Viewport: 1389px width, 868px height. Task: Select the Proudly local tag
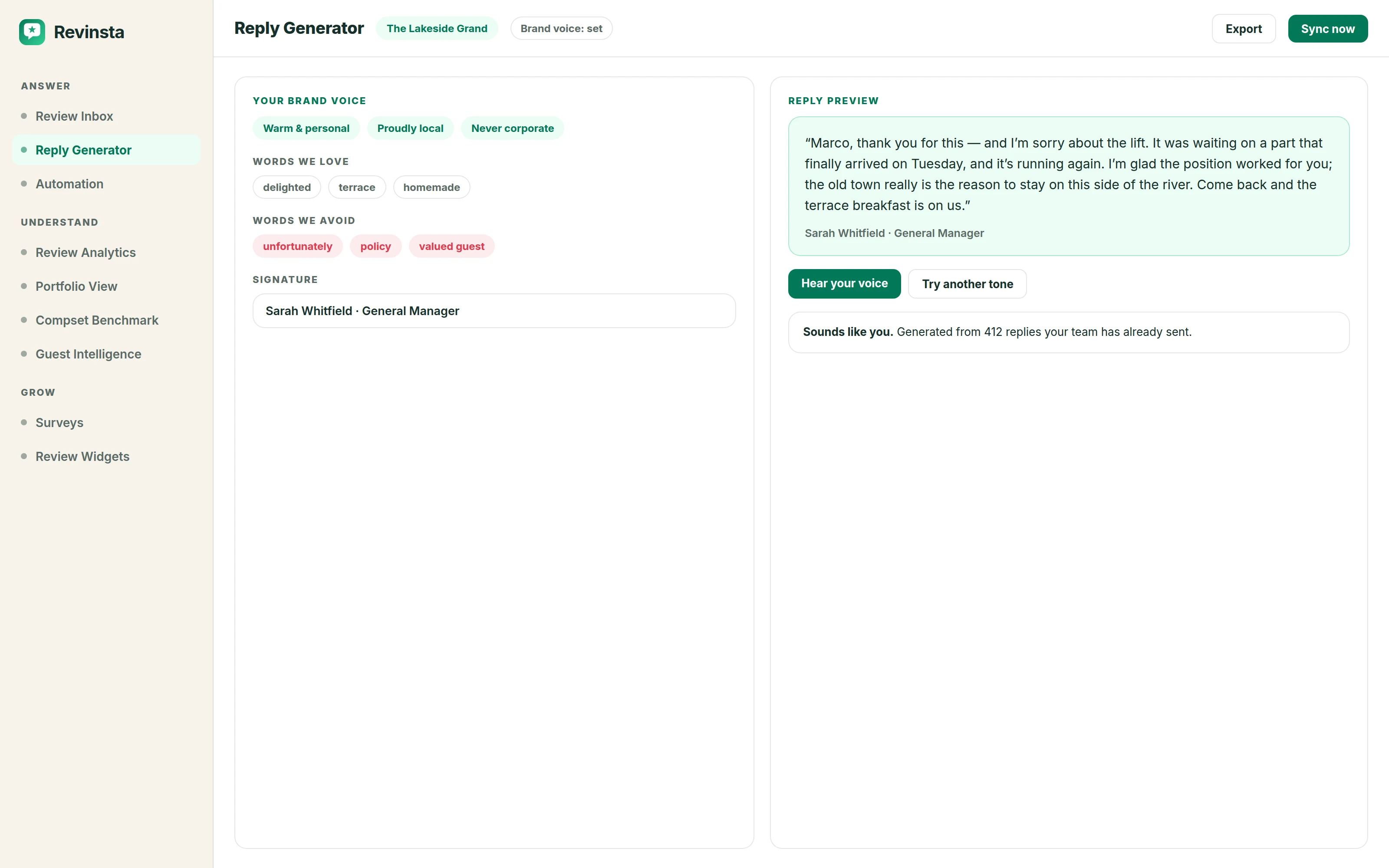tap(410, 128)
